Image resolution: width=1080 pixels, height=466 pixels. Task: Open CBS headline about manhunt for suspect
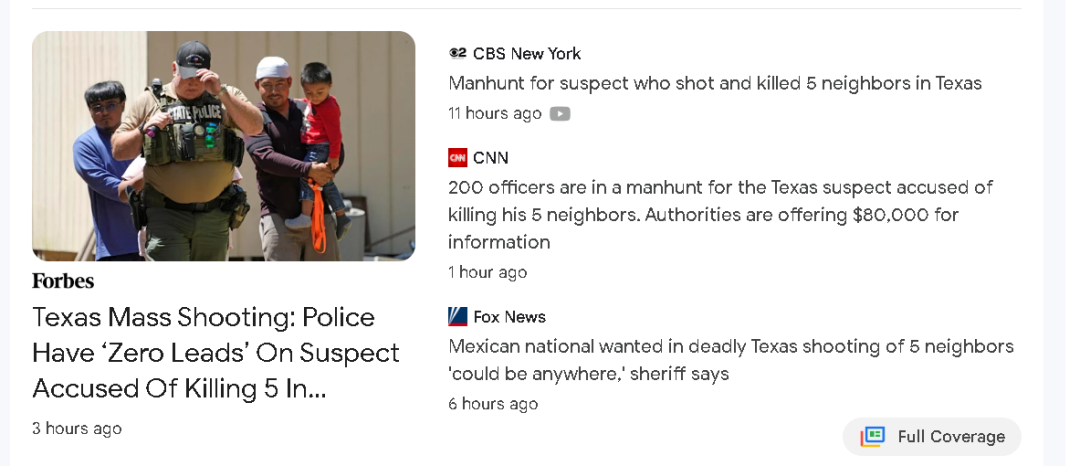(714, 83)
